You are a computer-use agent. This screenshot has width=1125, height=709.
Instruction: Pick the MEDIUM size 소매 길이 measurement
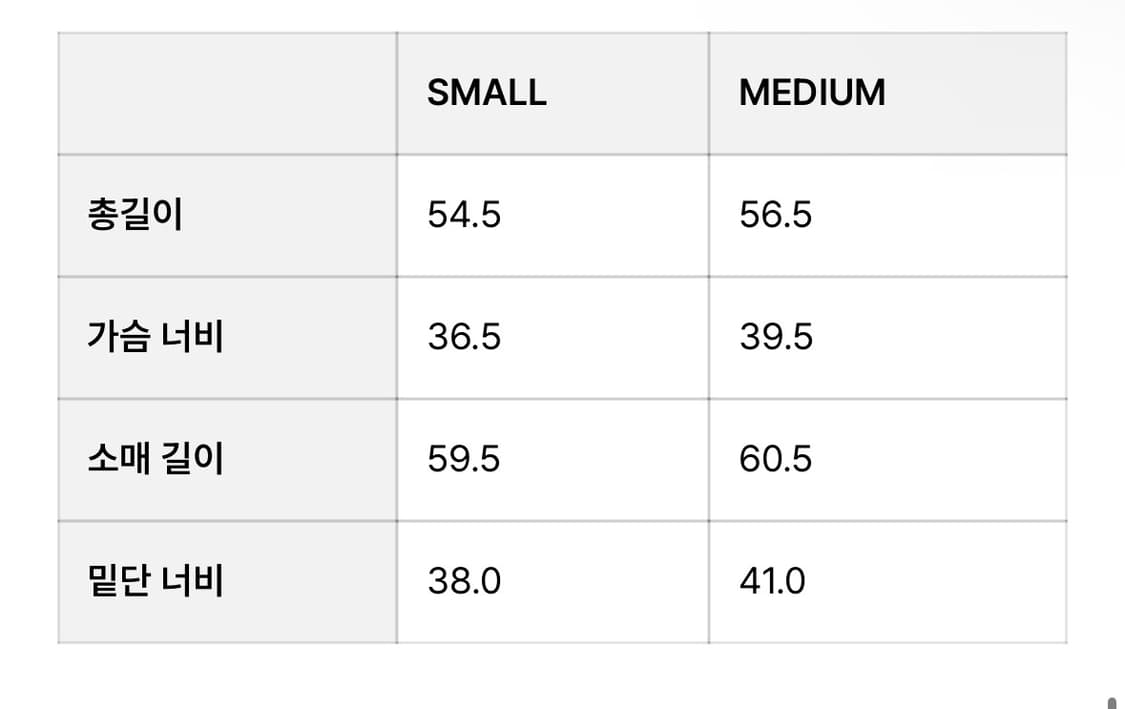click(x=776, y=459)
